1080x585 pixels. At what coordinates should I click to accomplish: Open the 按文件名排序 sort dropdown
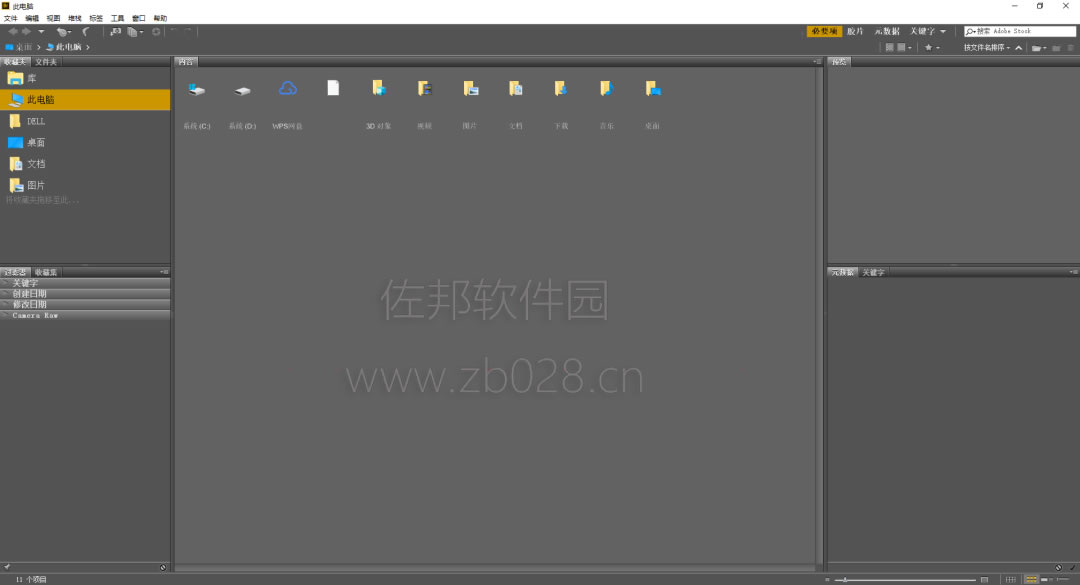coord(986,48)
